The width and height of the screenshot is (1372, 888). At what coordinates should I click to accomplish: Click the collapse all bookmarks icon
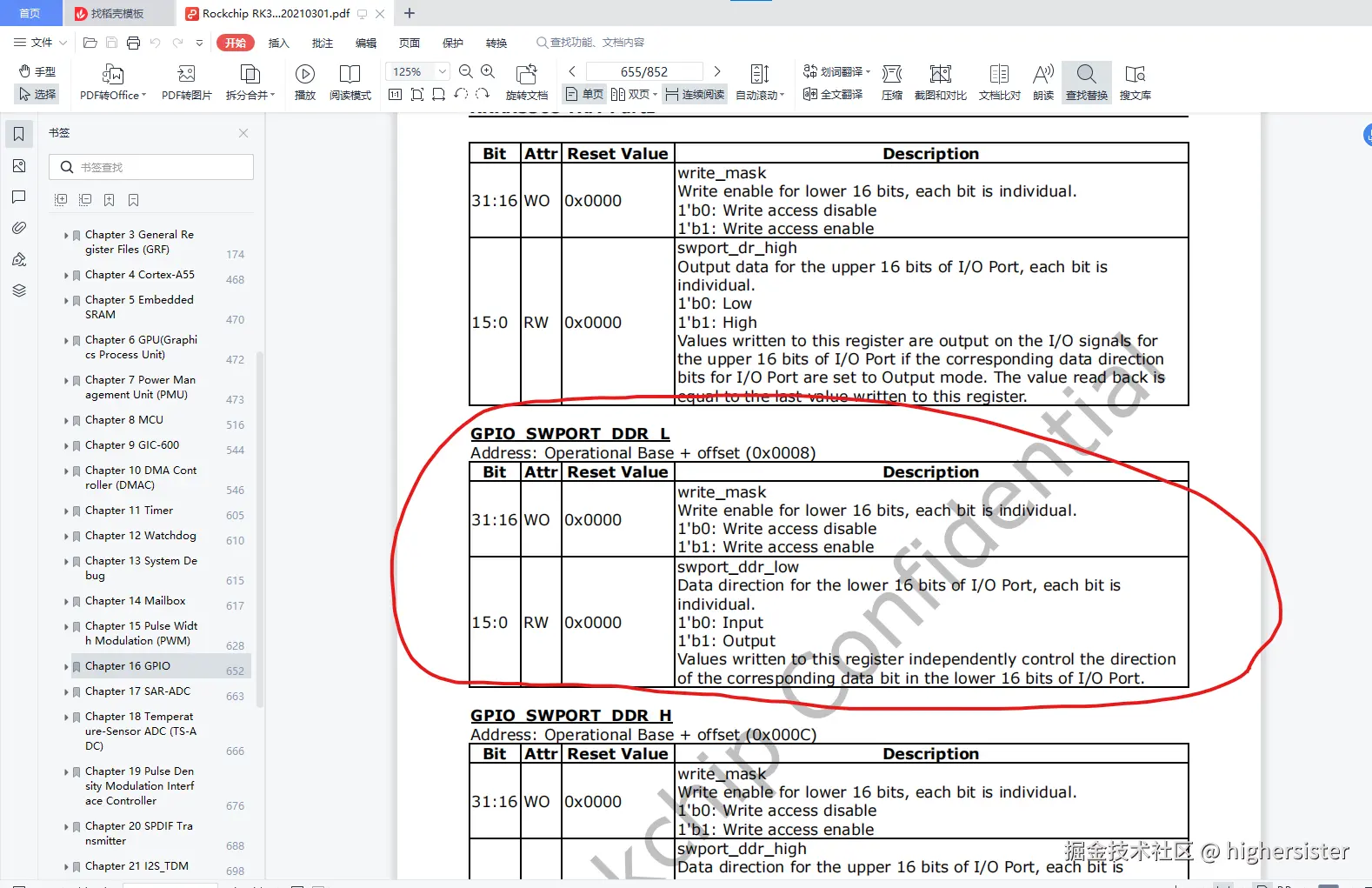click(85, 200)
